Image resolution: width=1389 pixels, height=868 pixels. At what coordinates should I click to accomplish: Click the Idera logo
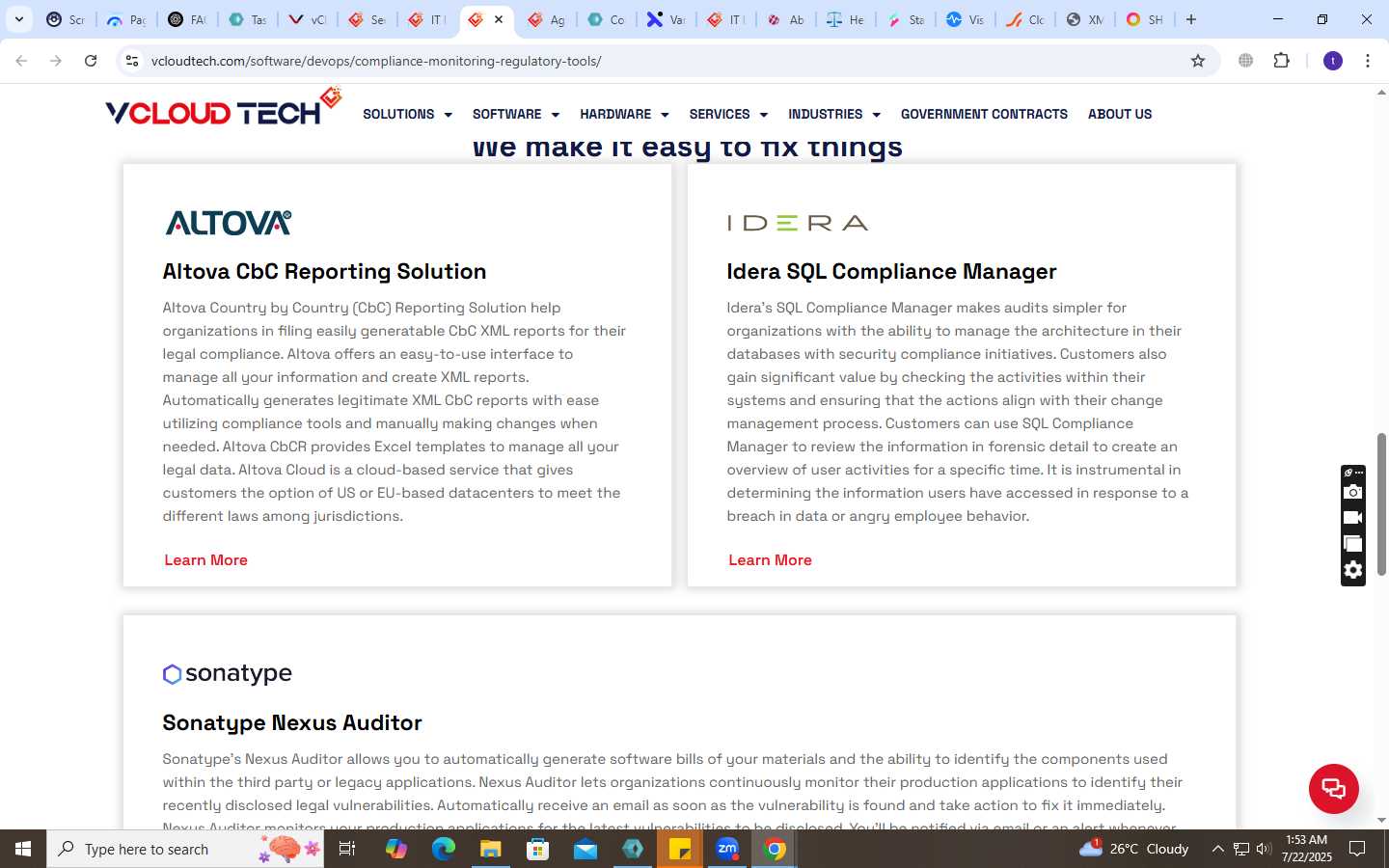pos(798,223)
